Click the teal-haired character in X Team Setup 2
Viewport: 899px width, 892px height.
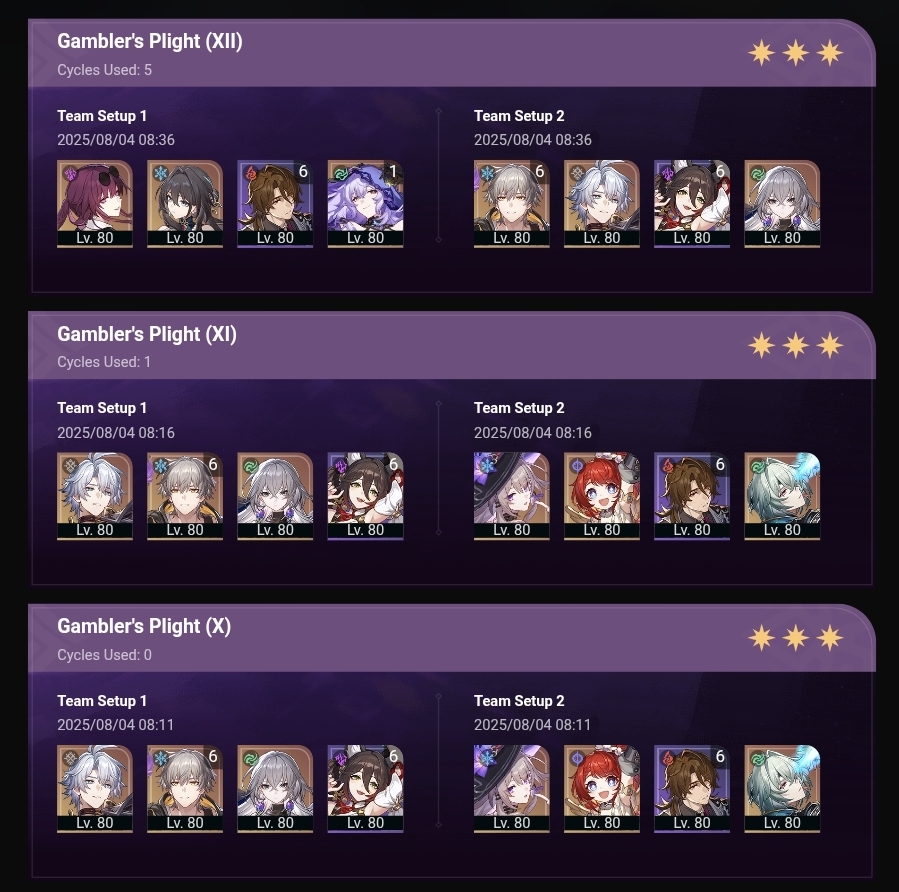[x=782, y=788]
